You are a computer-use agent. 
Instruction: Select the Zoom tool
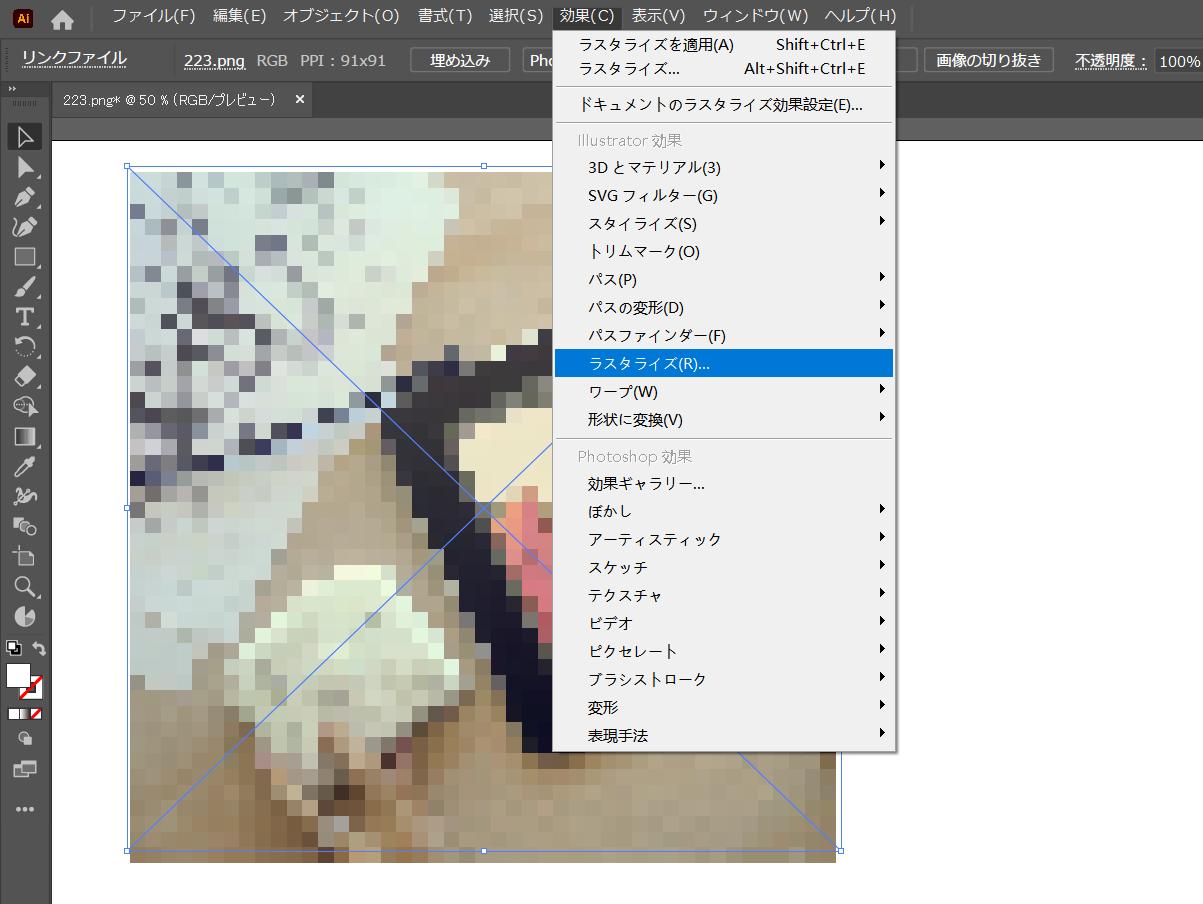pyautogui.click(x=25, y=586)
